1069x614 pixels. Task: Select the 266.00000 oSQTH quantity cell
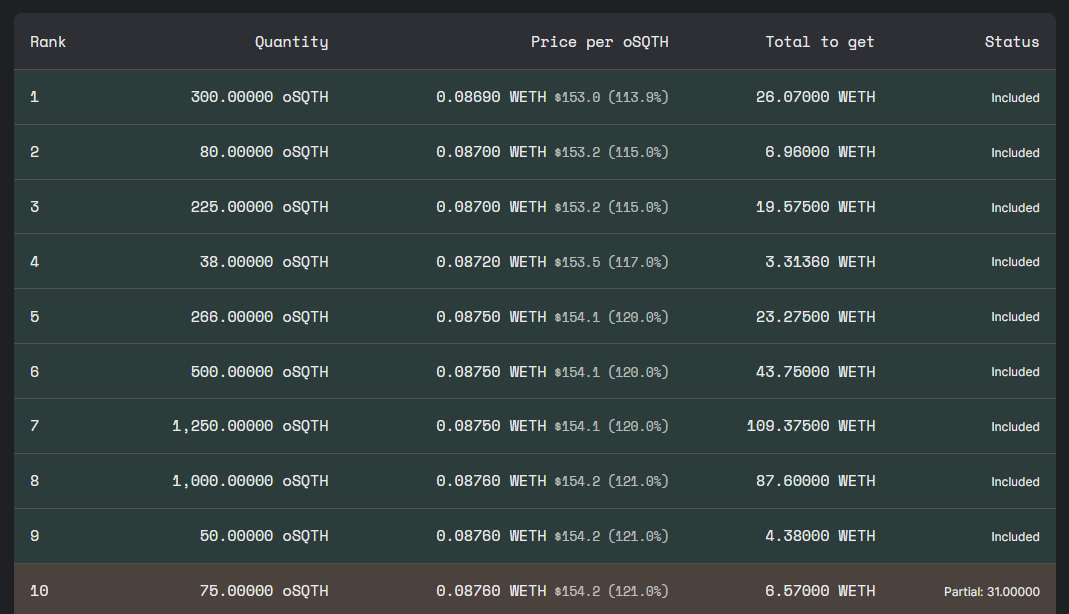pos(259,317)
